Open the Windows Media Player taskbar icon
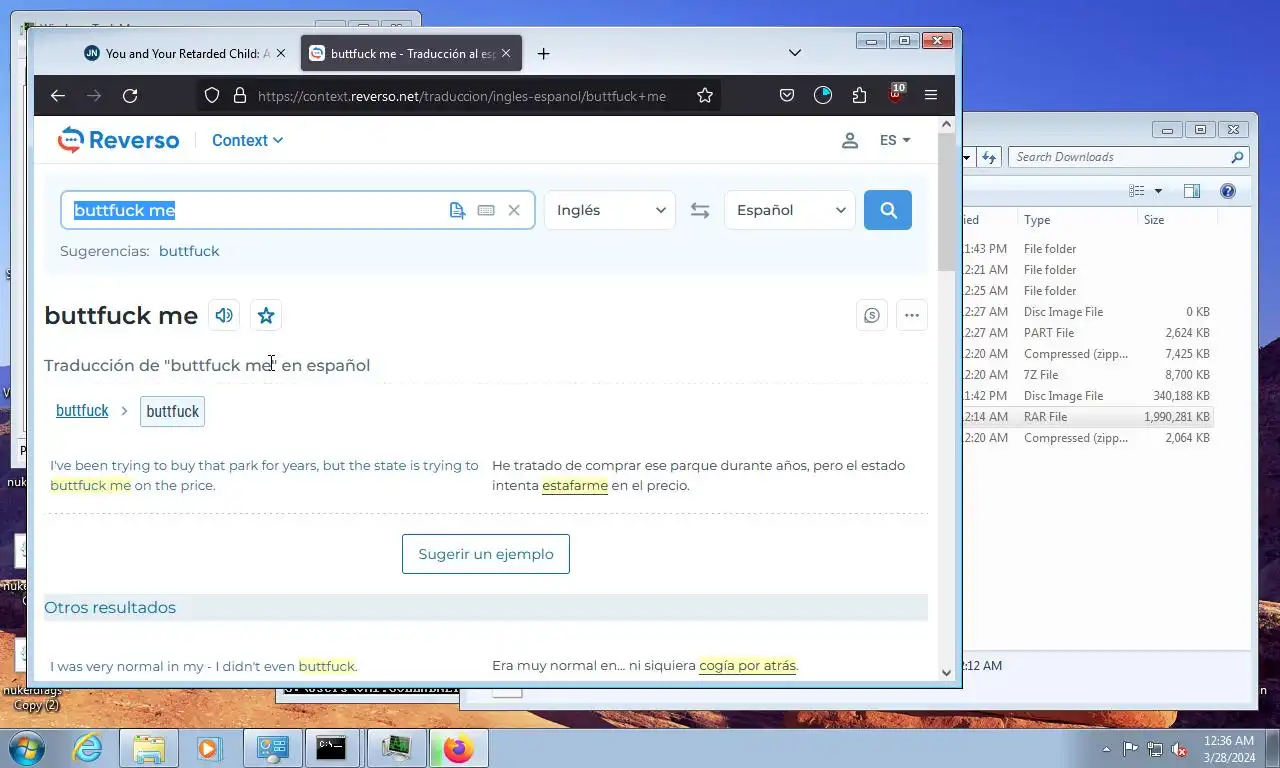 210,748
